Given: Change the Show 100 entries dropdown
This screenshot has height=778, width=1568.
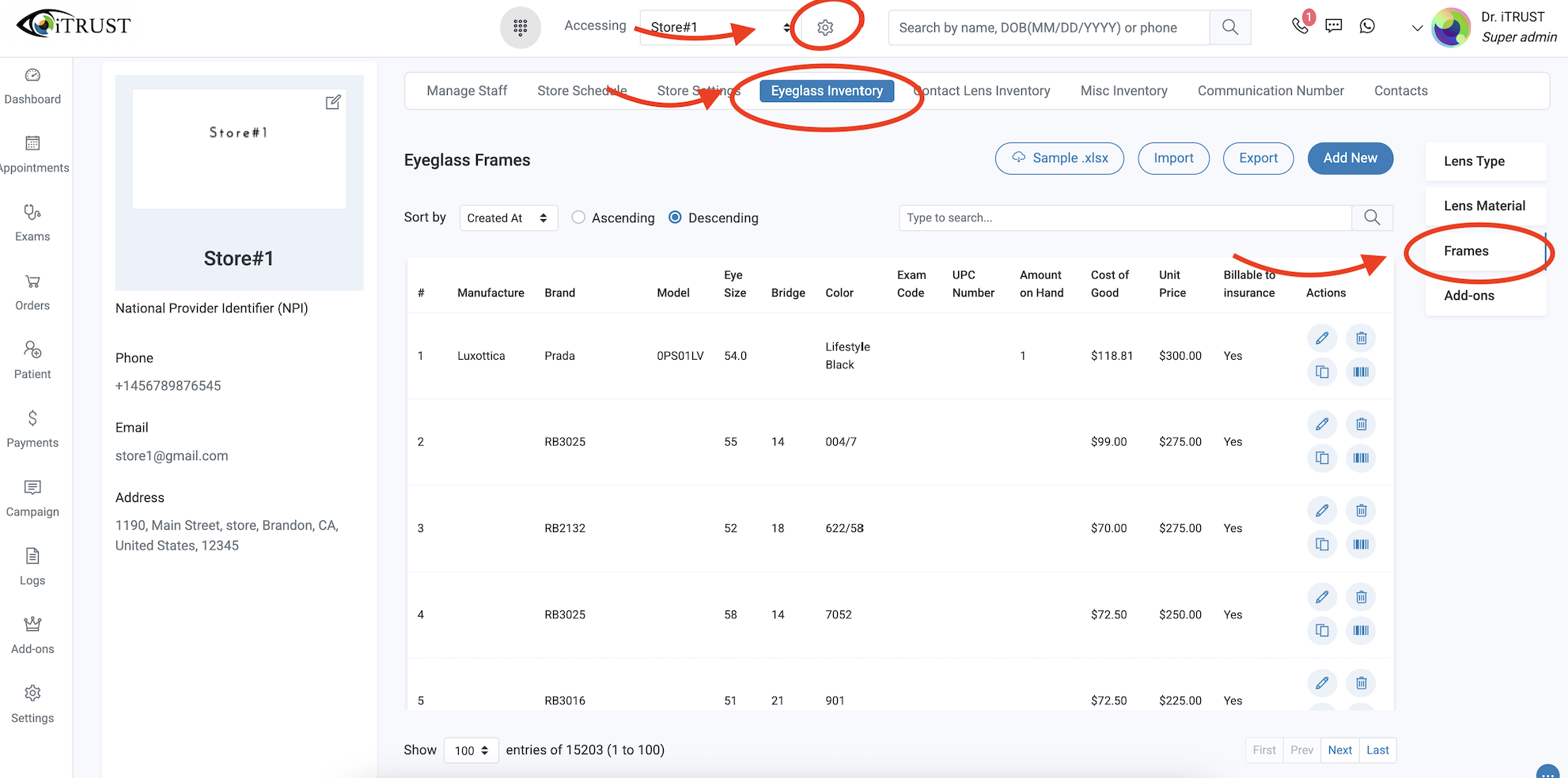Looking at the screenshot, I should click(x=472, y=750).
